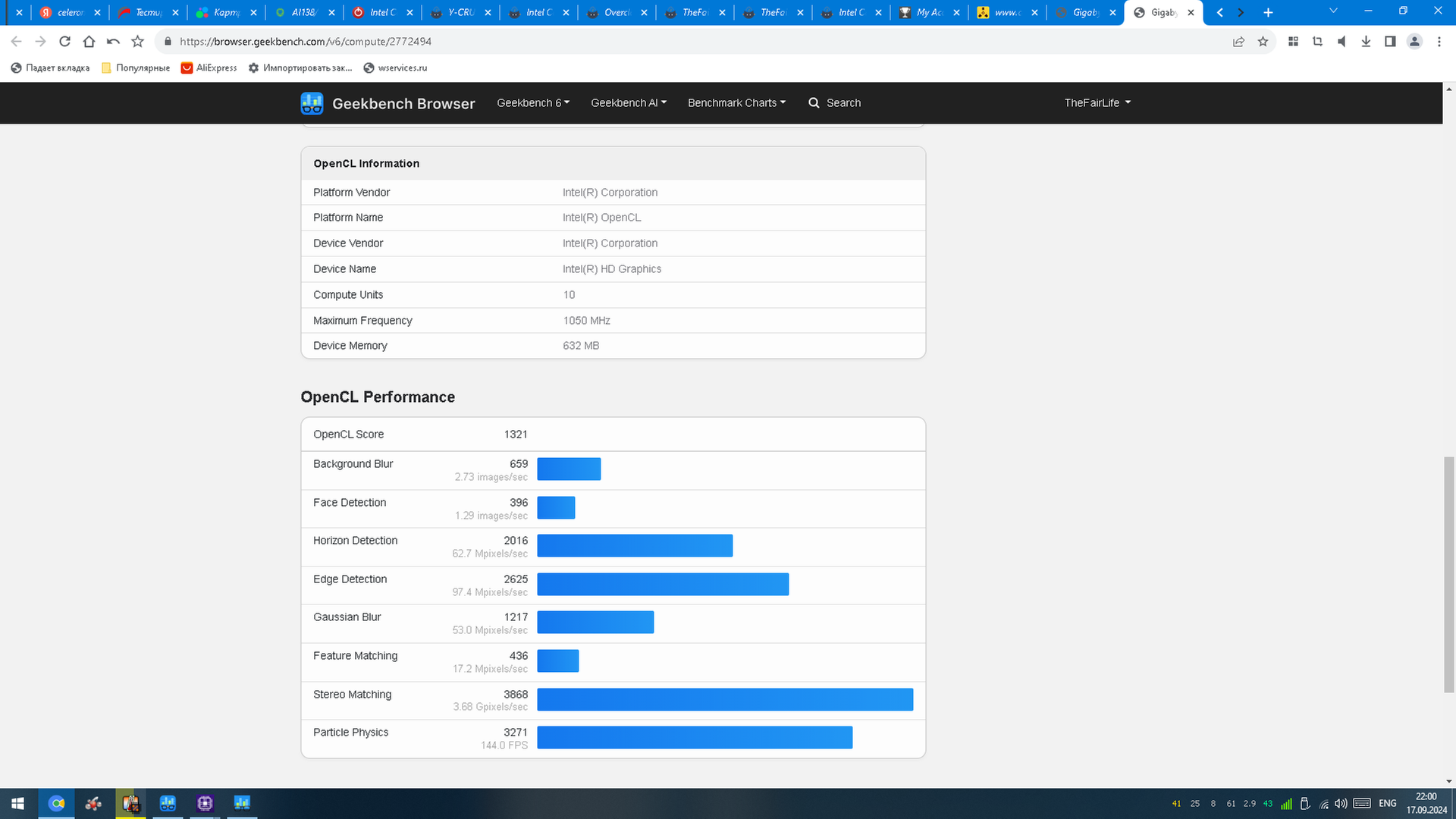The height and width of the screenshot is (819, 1456).
Task: Open the browser three-dot menu
Action: click(x=1439, y=42)
